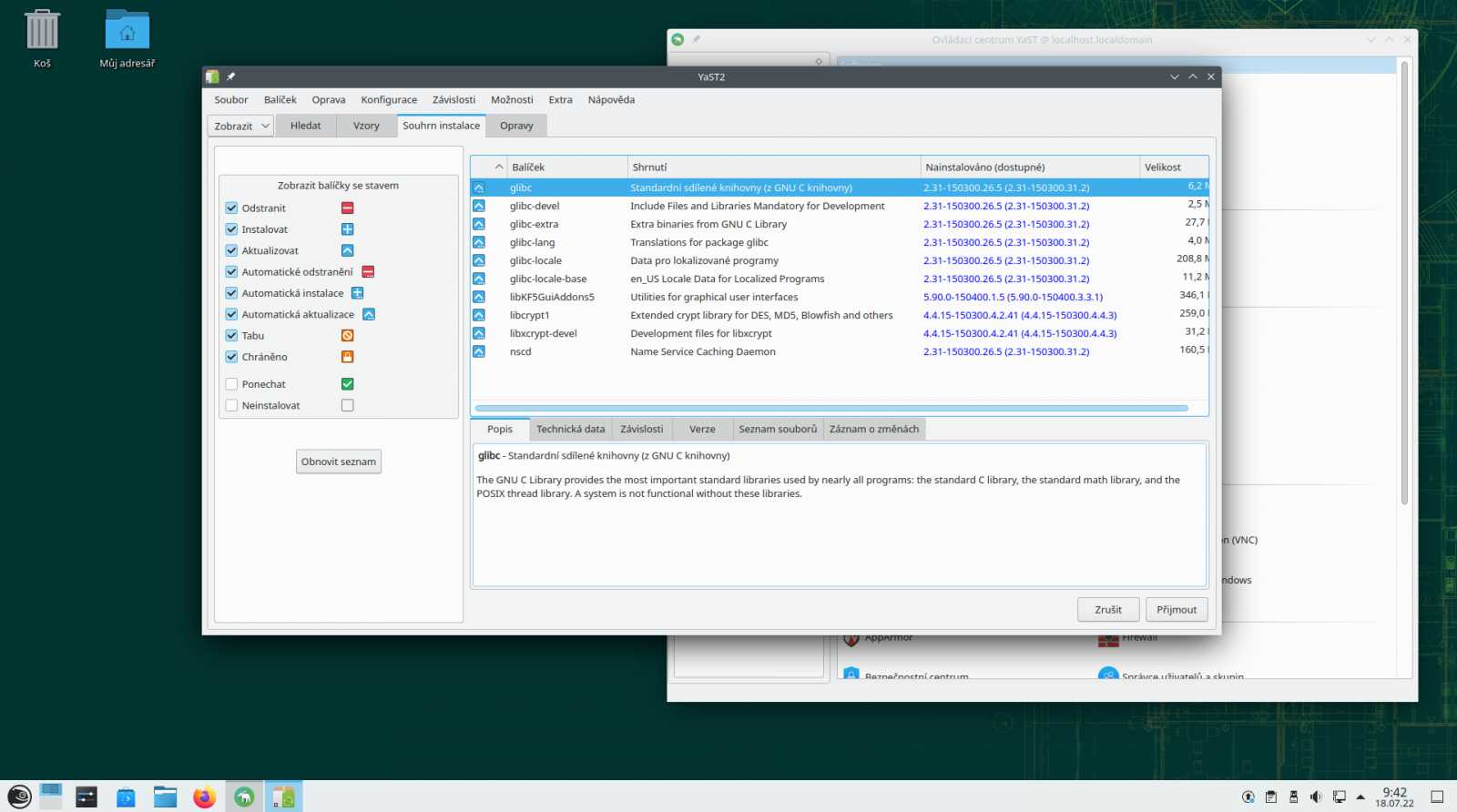This screenshot has width=1457, height=812.
Task: Open the Záznam o změnách tab
Action: 874,430
